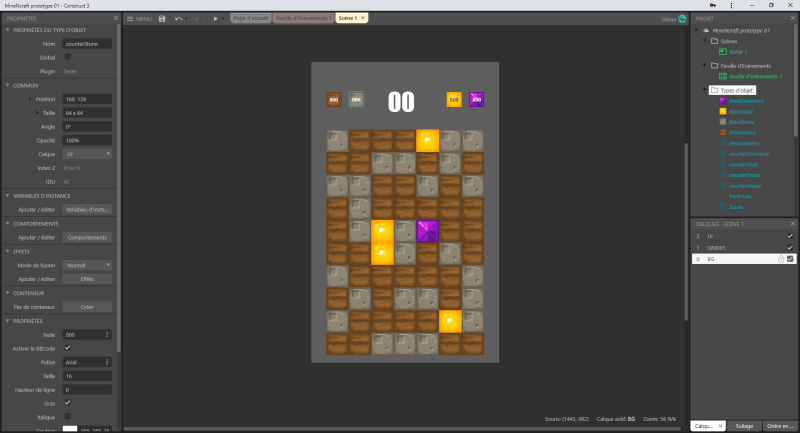Toggle Activer le BBCode checkbox

[67, 348]
